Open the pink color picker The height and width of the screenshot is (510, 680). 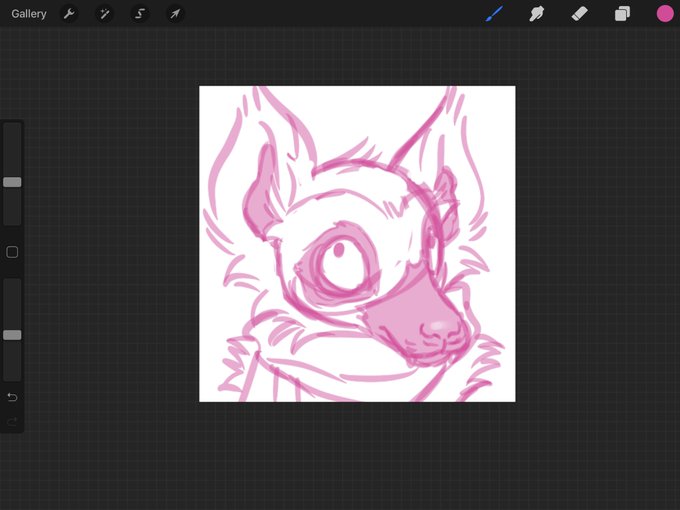click(664, 14)
